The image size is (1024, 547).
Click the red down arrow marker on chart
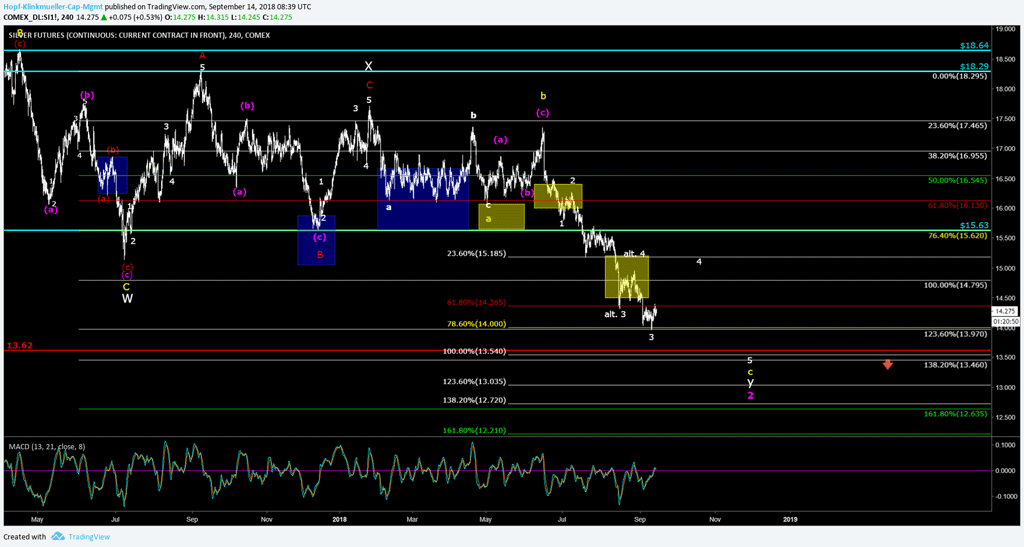[x=888, y=364]
